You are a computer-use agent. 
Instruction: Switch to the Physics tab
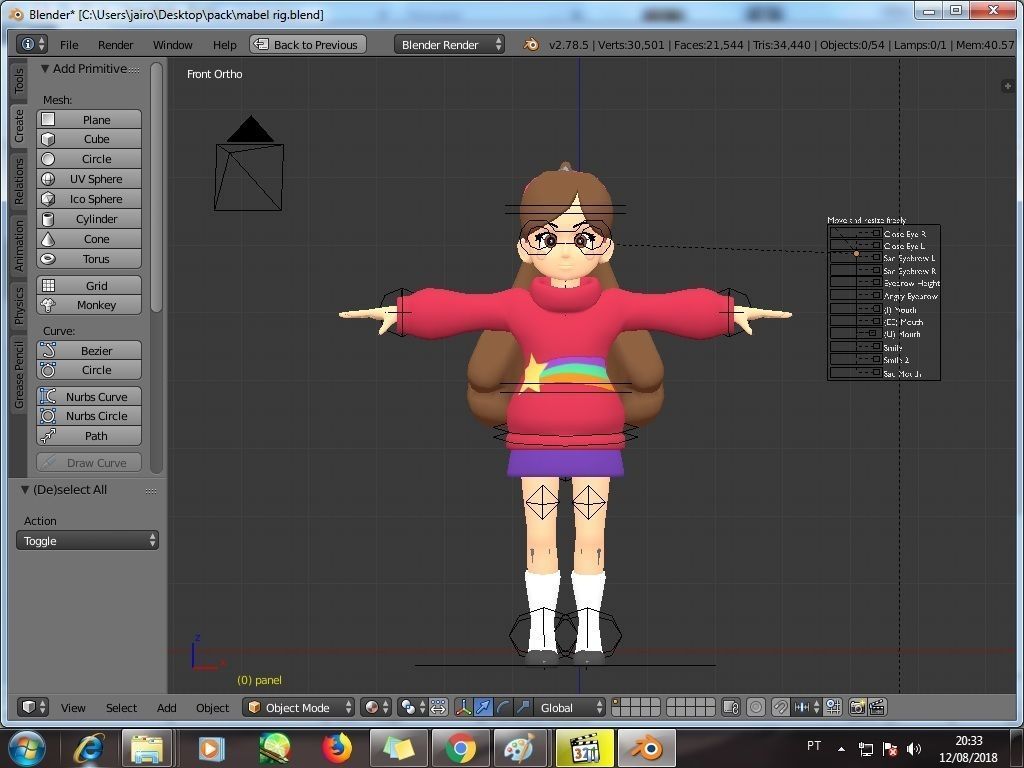(19, 305)
